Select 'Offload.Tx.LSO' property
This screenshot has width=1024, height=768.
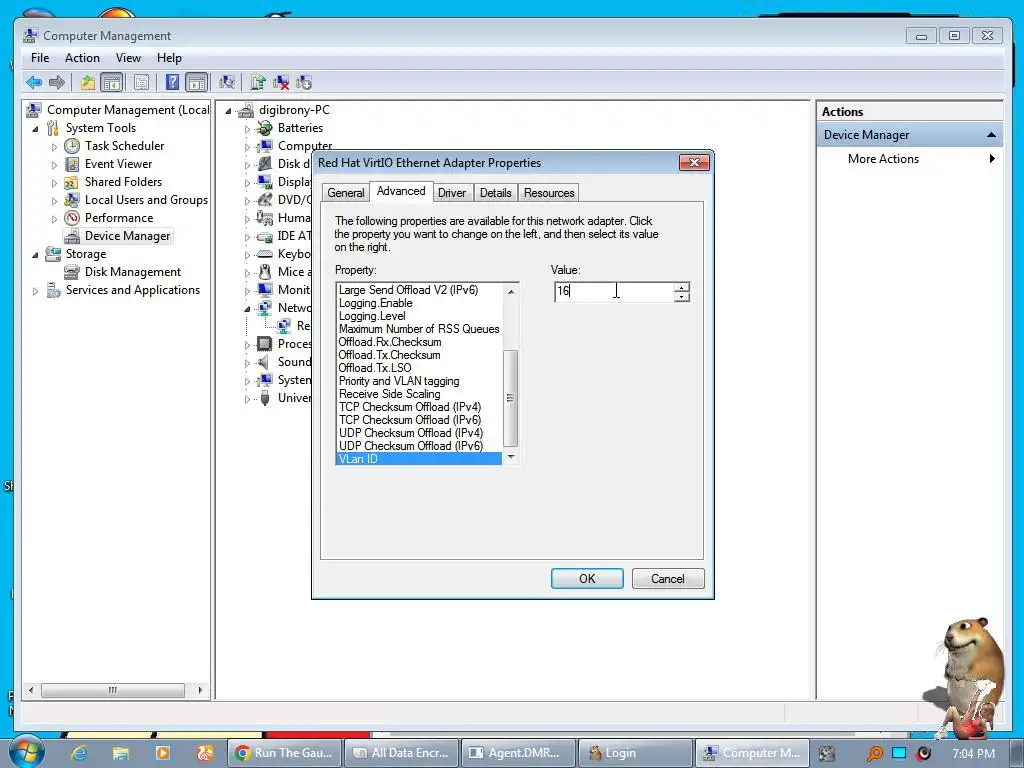(x=375, y=368)
